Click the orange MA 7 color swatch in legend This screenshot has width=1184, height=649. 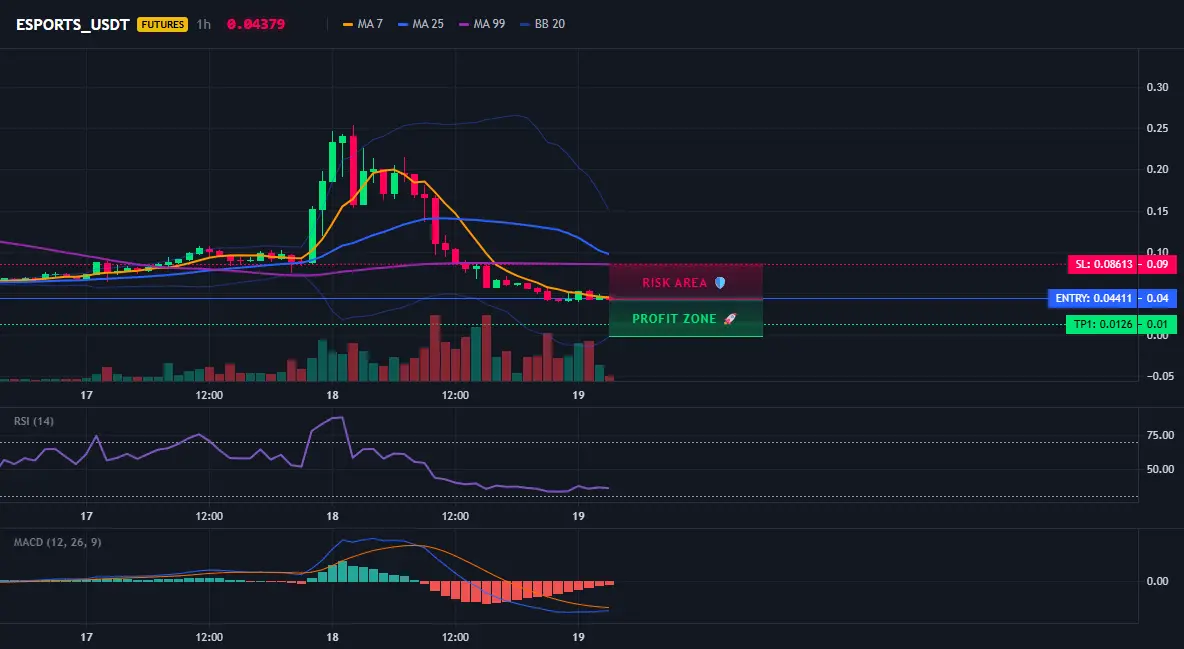pyautogui.click(x=347, y=24)
